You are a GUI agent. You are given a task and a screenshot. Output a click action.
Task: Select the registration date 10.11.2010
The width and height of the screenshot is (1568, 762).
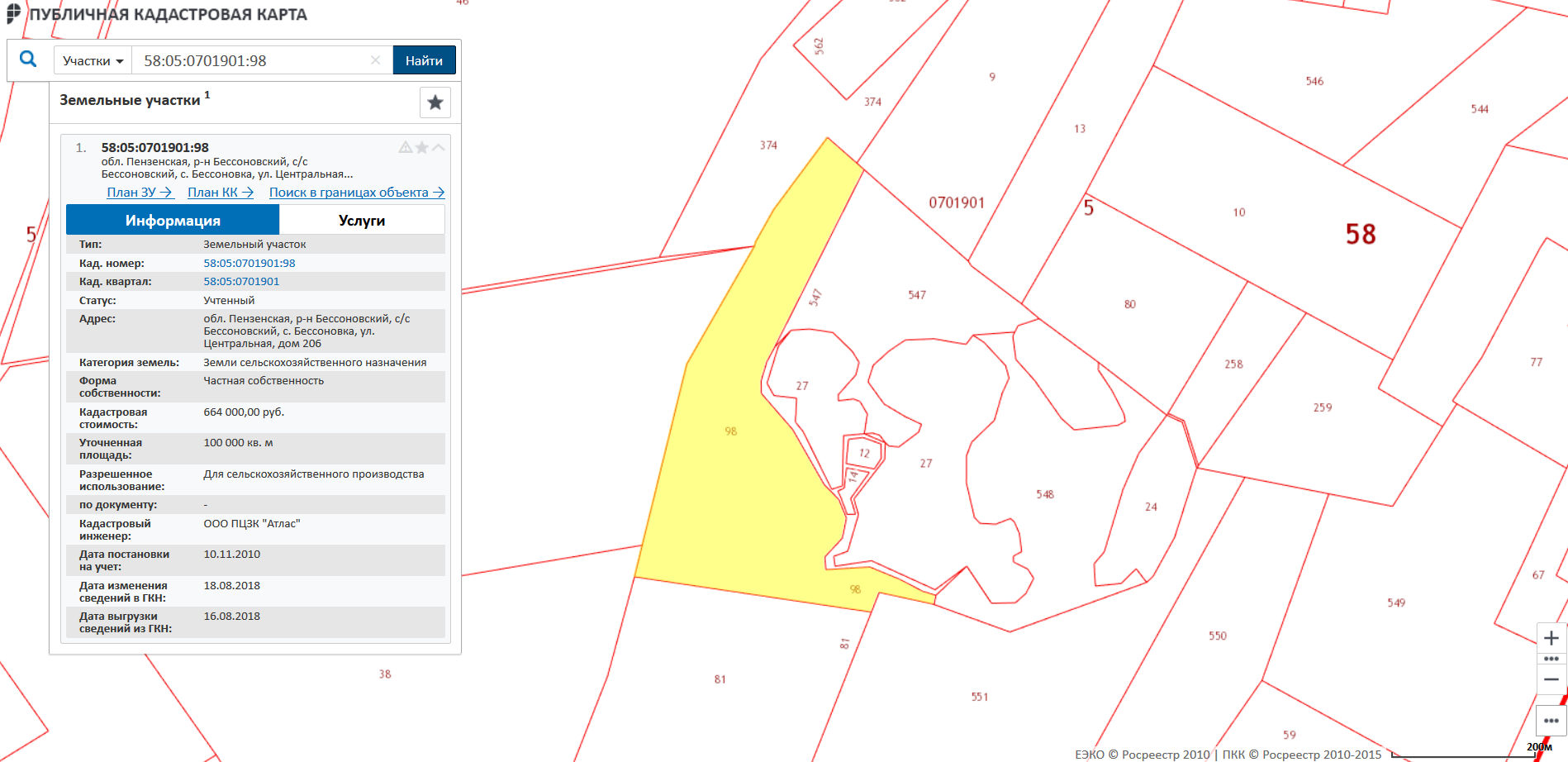point(232,555)
